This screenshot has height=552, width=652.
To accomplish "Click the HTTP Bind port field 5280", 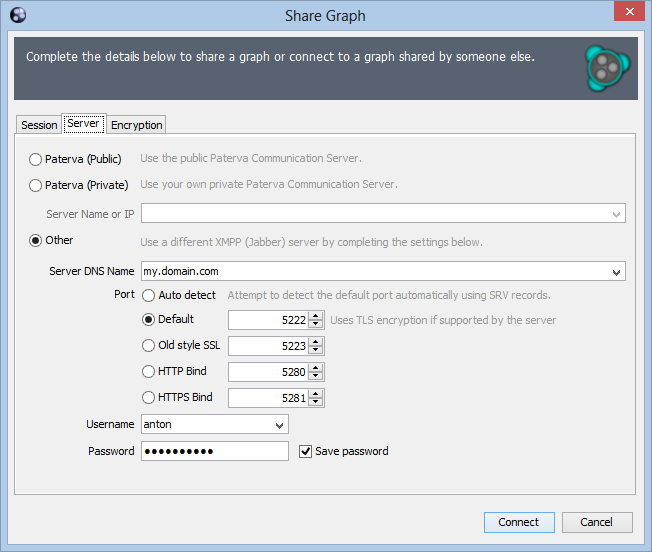I will coord(268,372).
